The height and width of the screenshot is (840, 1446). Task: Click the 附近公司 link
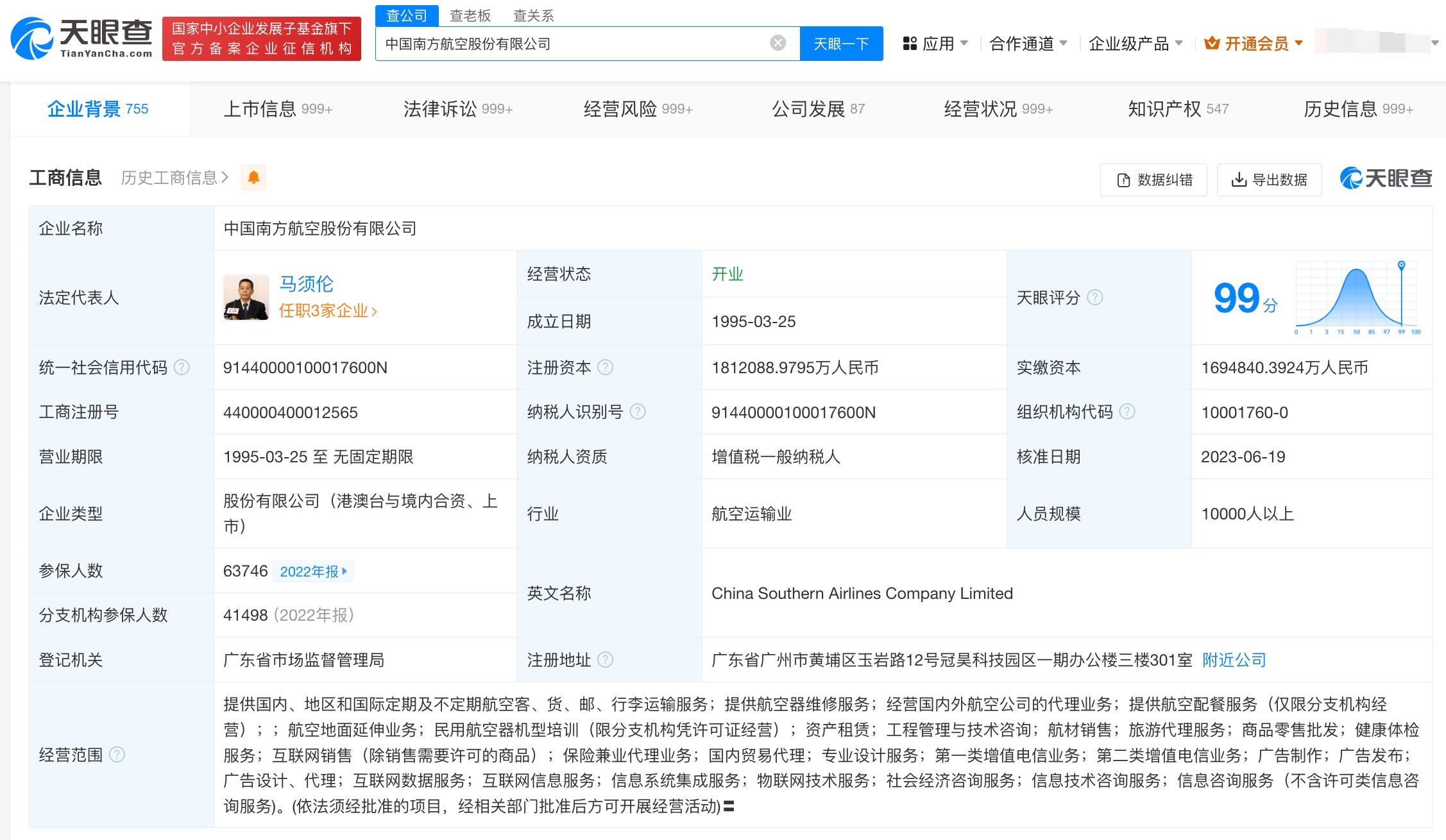coord(1234,660)
